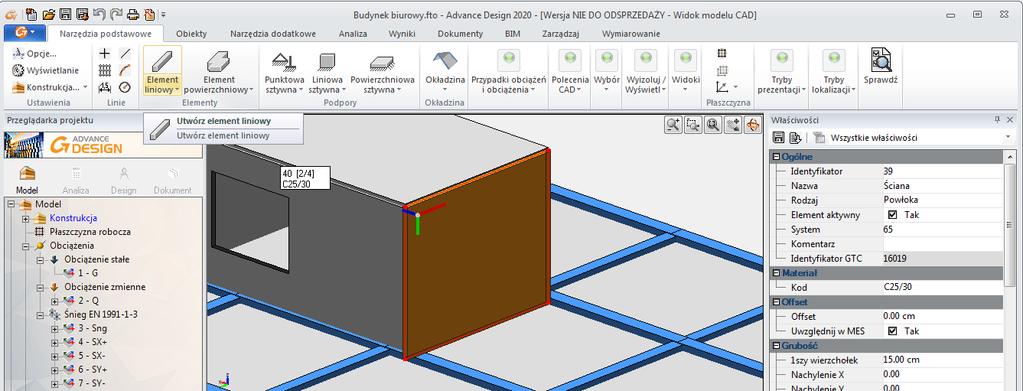Expand the Konstrukcja tree node
The height and width of the screenshot is (391, 1023).
point(26,219)
